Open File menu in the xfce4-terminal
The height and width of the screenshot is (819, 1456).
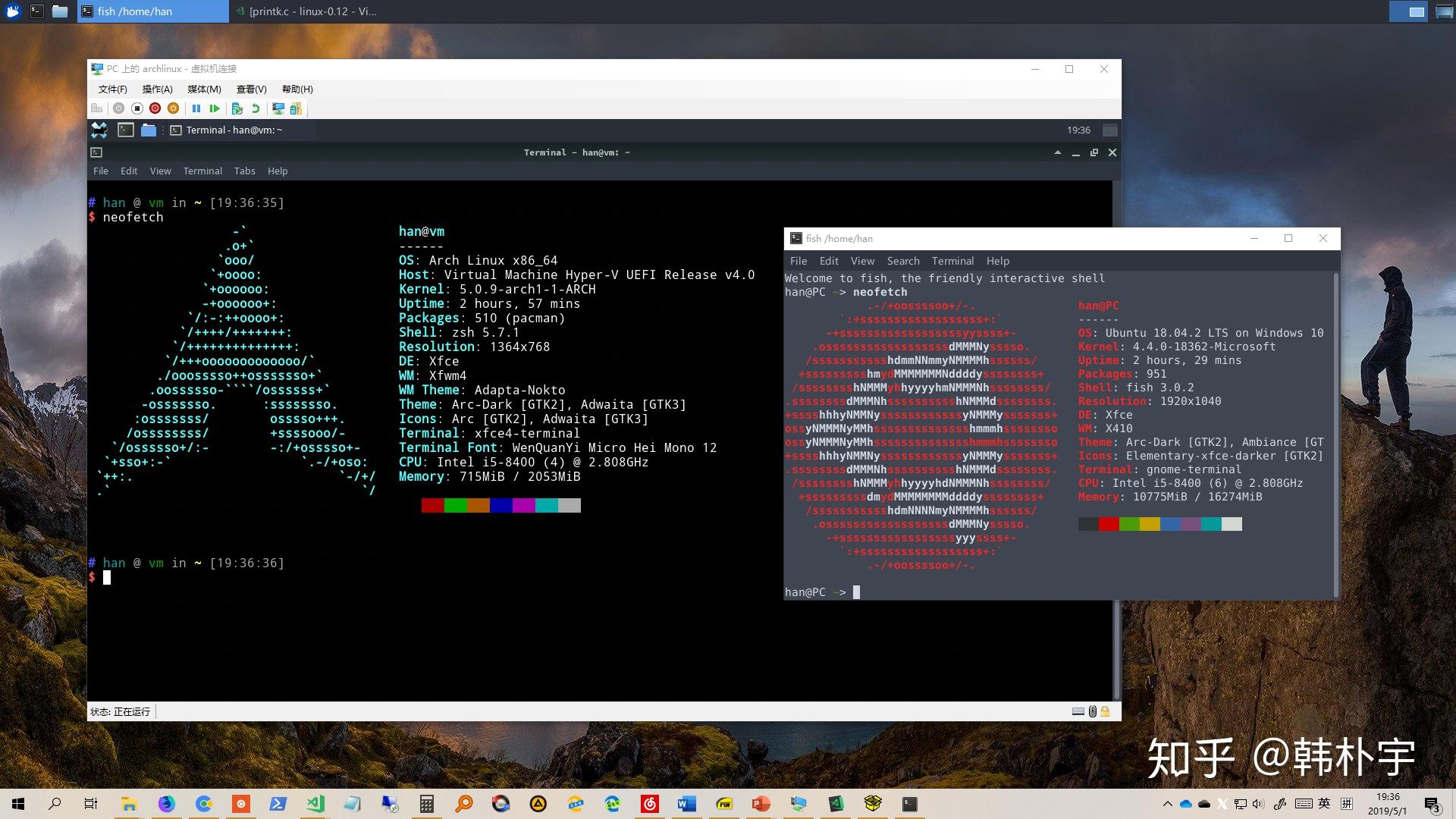[x=101, y=171]
